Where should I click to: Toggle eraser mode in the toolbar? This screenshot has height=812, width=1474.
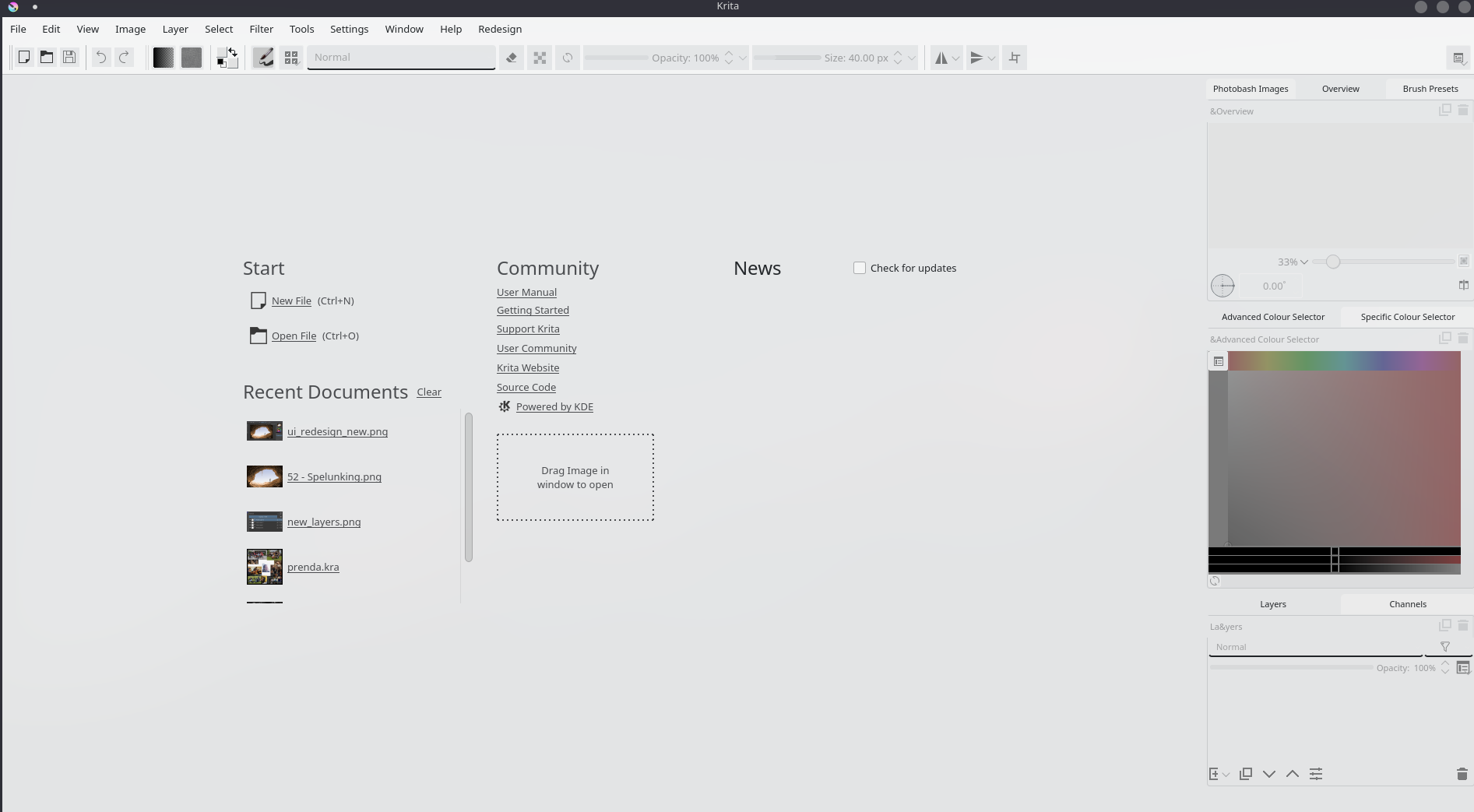pos(512,58)
